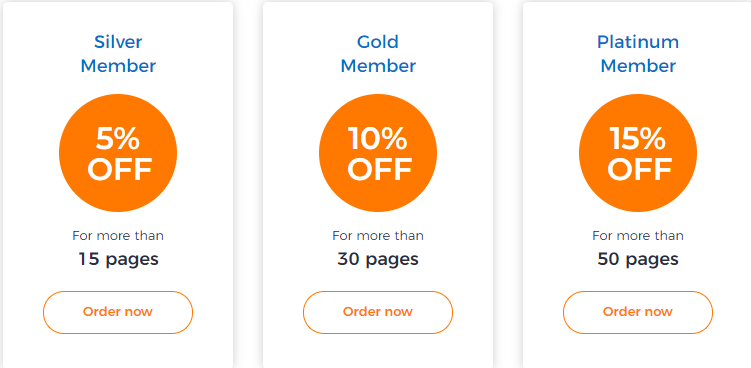
Task: Click the word 'Member' under Silver
Action: [118, 66]
